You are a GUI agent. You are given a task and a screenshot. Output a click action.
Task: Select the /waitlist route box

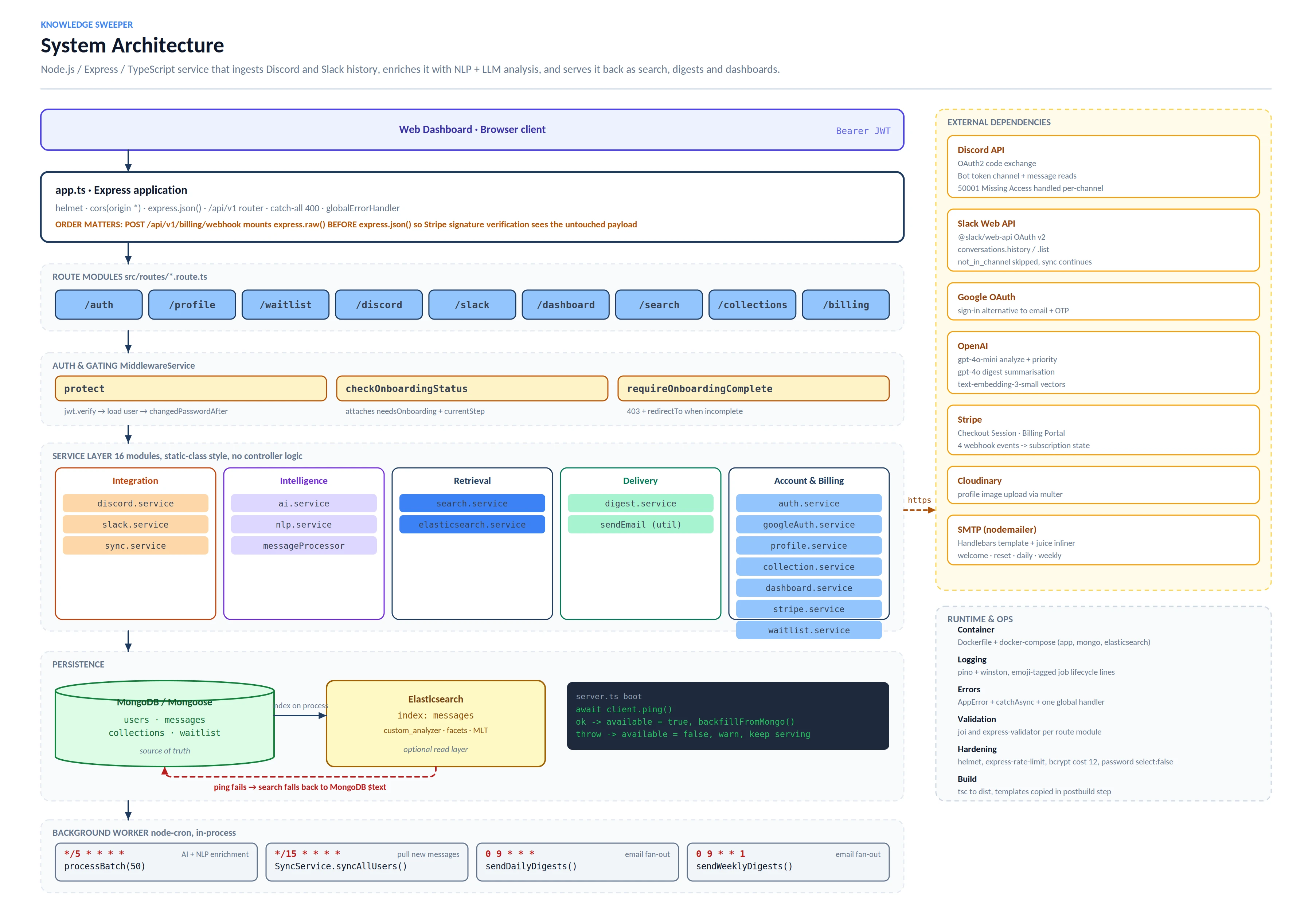click(x=286, y=305)
